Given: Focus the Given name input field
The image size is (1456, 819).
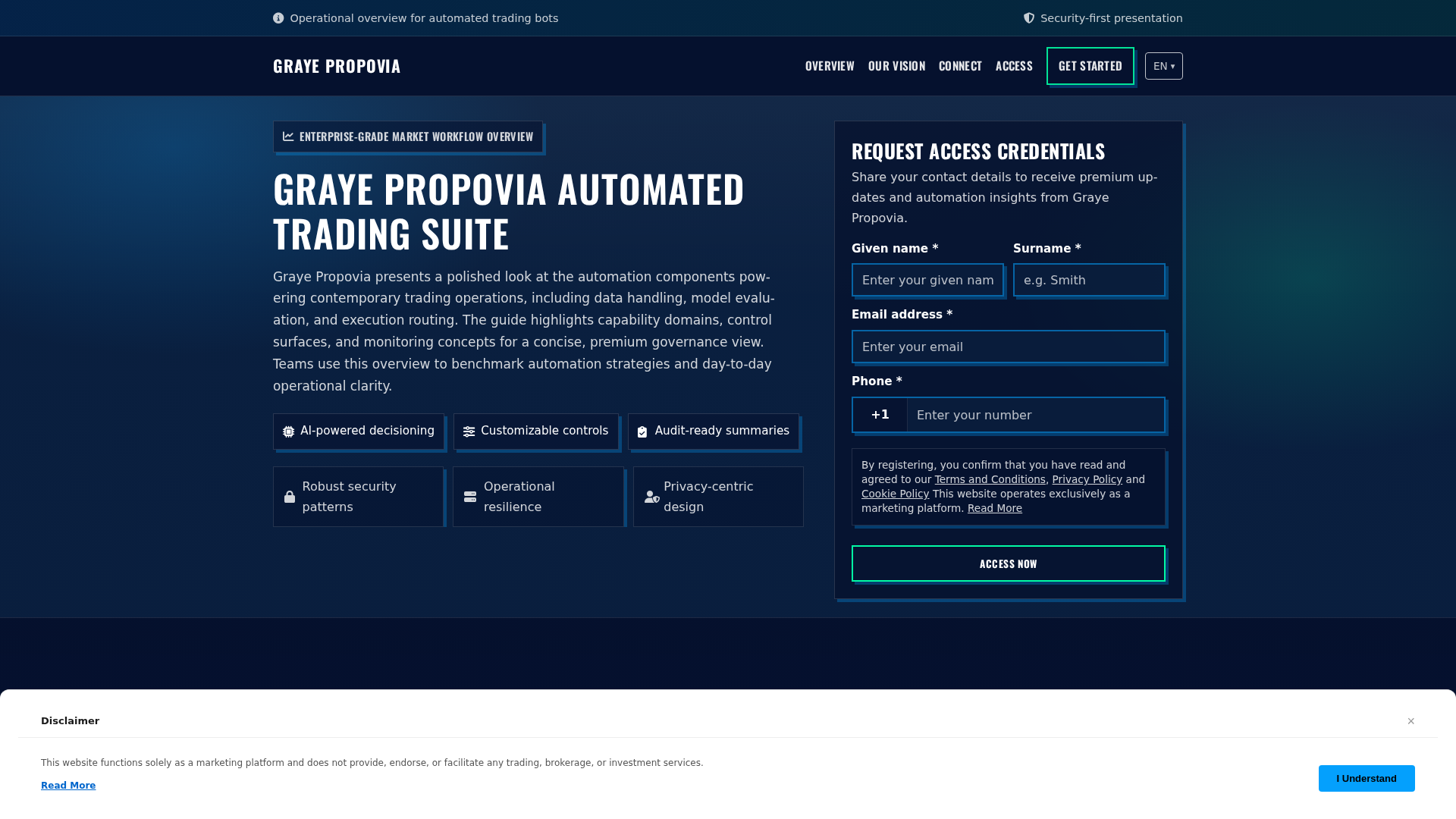Looking at the screenshot, I should tap(927, 280).
